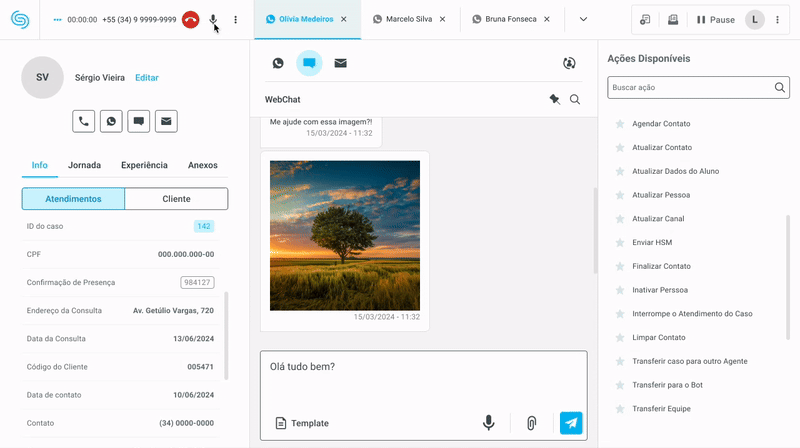Mute the microphone in call bar

click(213, 19)
